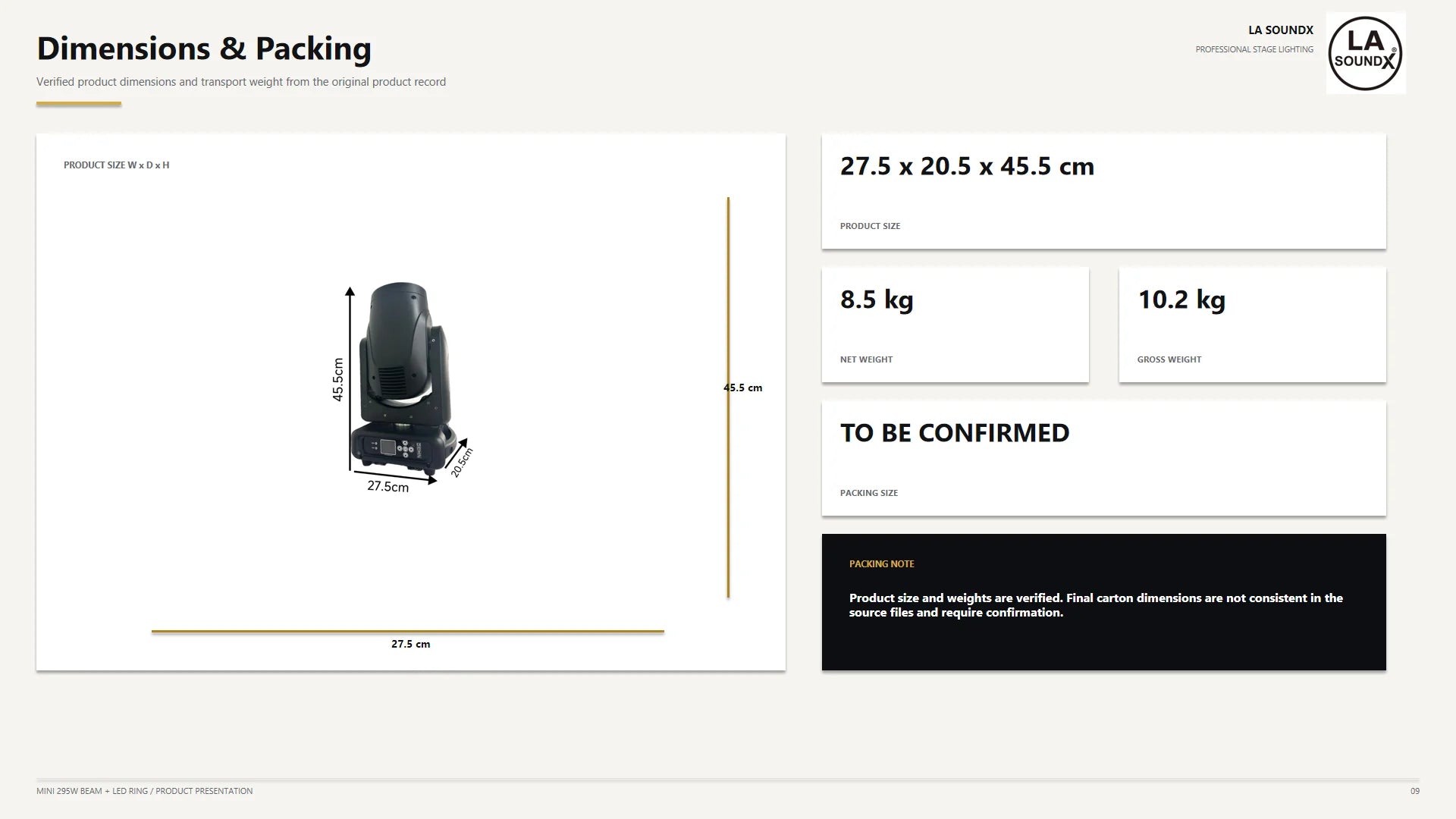Select the packing note body paragraph
Viewport: 1456px width, 819px height.
1096,605
